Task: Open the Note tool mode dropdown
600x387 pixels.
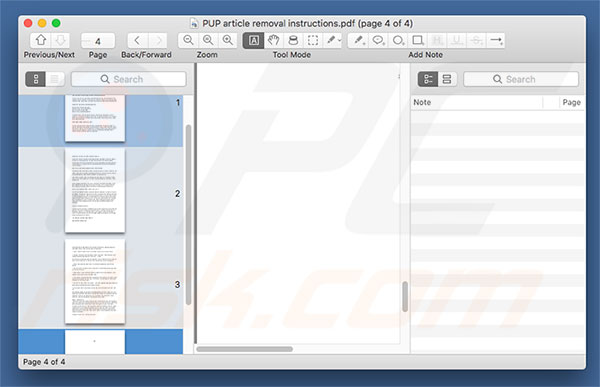Action: click(x=333, y=40)
